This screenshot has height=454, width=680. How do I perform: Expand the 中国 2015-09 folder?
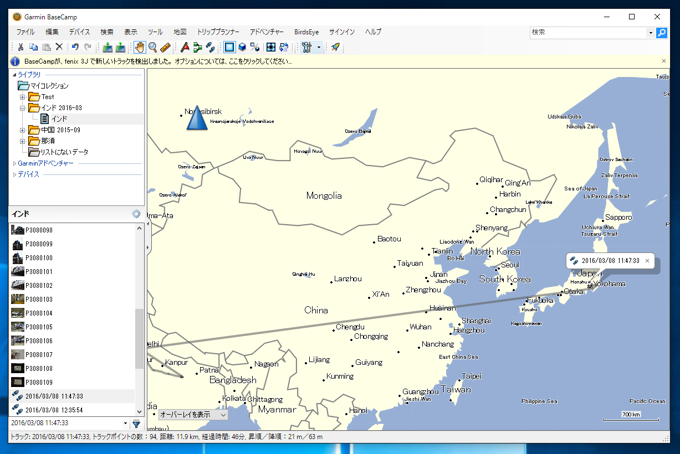pyautogui.click(x=23, y=130)
